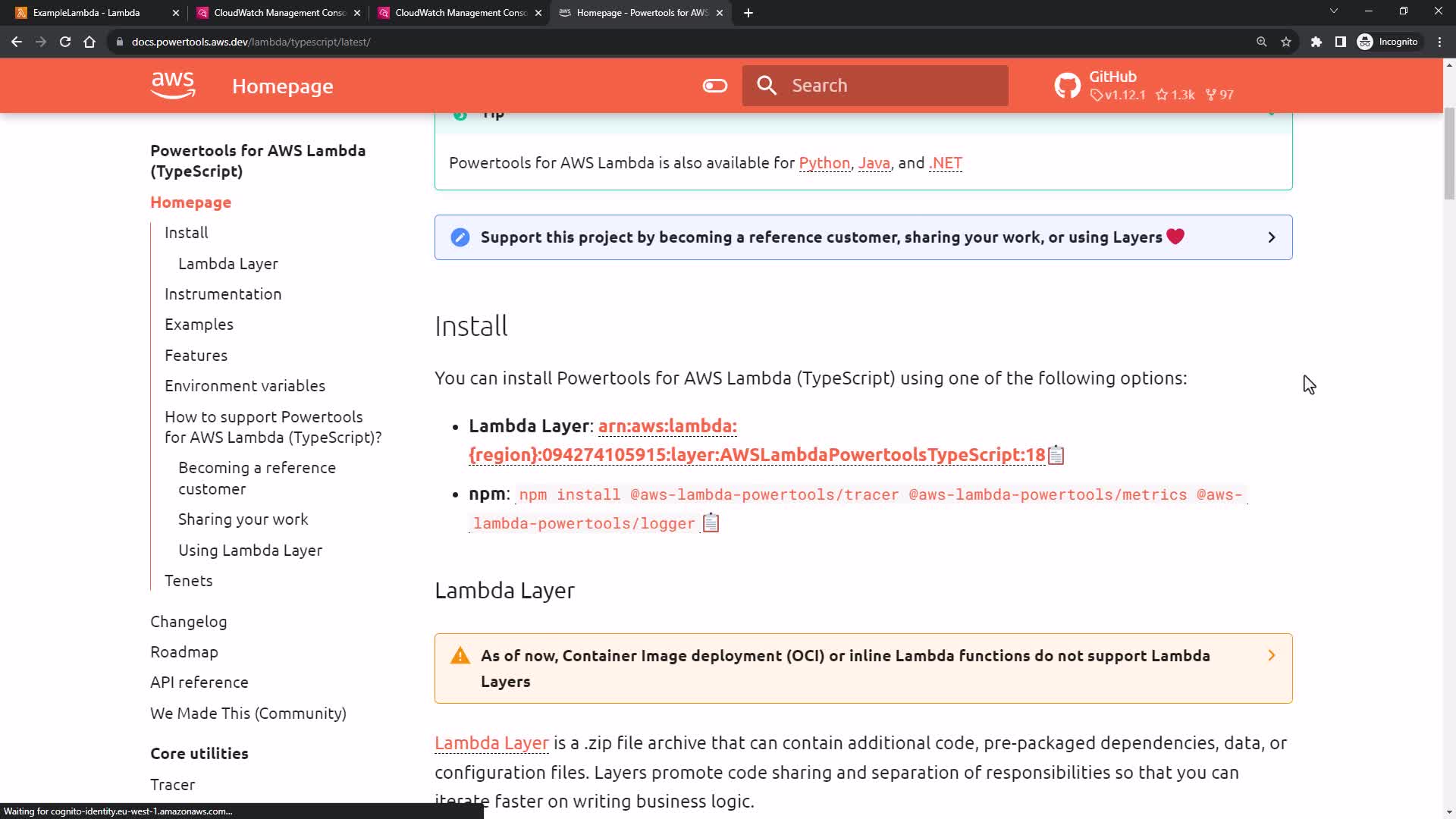
Task: Select Environment variables in sidebar
Action: [245, 386]
